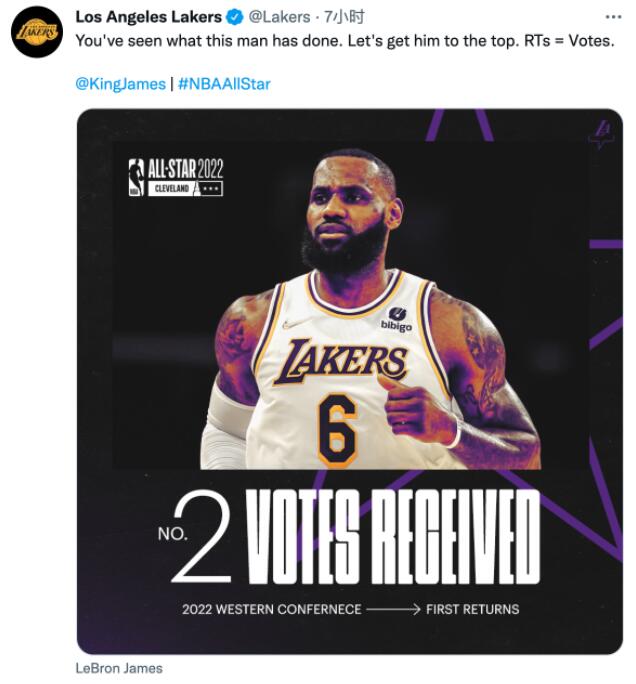This screenshot has height=684, width=636.
Task: Open the Los Angeles Lakers account name
Action: click(149, 17)
